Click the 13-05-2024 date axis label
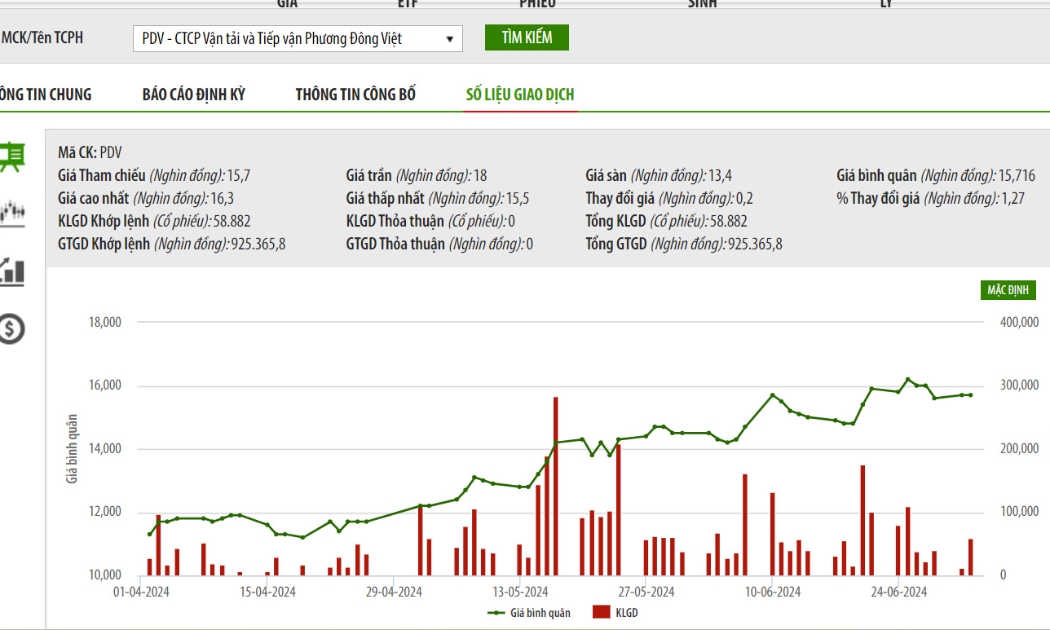This screenshot has width=1050, height=630. tap(520, 592)
